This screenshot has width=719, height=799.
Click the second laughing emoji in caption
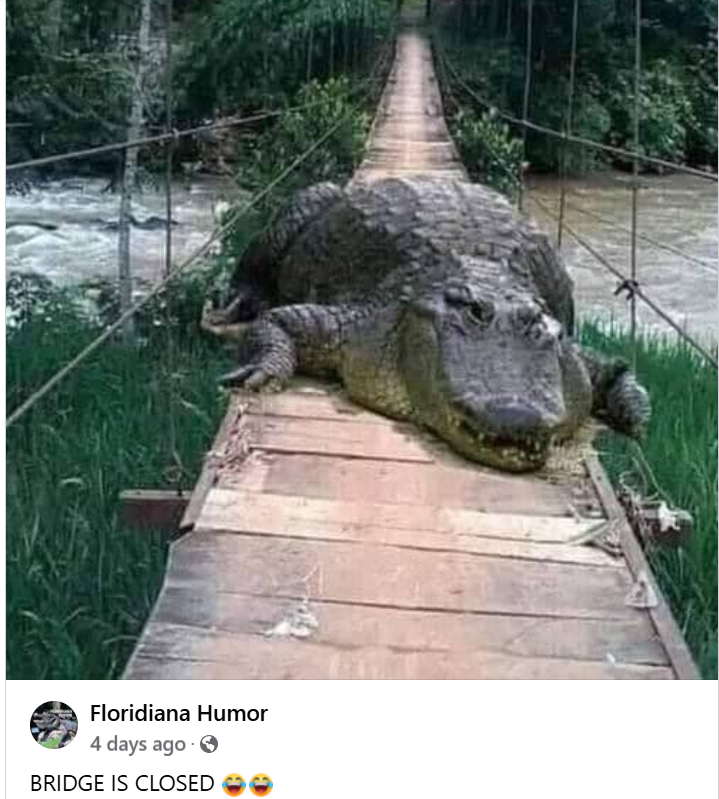(x=261, y=784)
